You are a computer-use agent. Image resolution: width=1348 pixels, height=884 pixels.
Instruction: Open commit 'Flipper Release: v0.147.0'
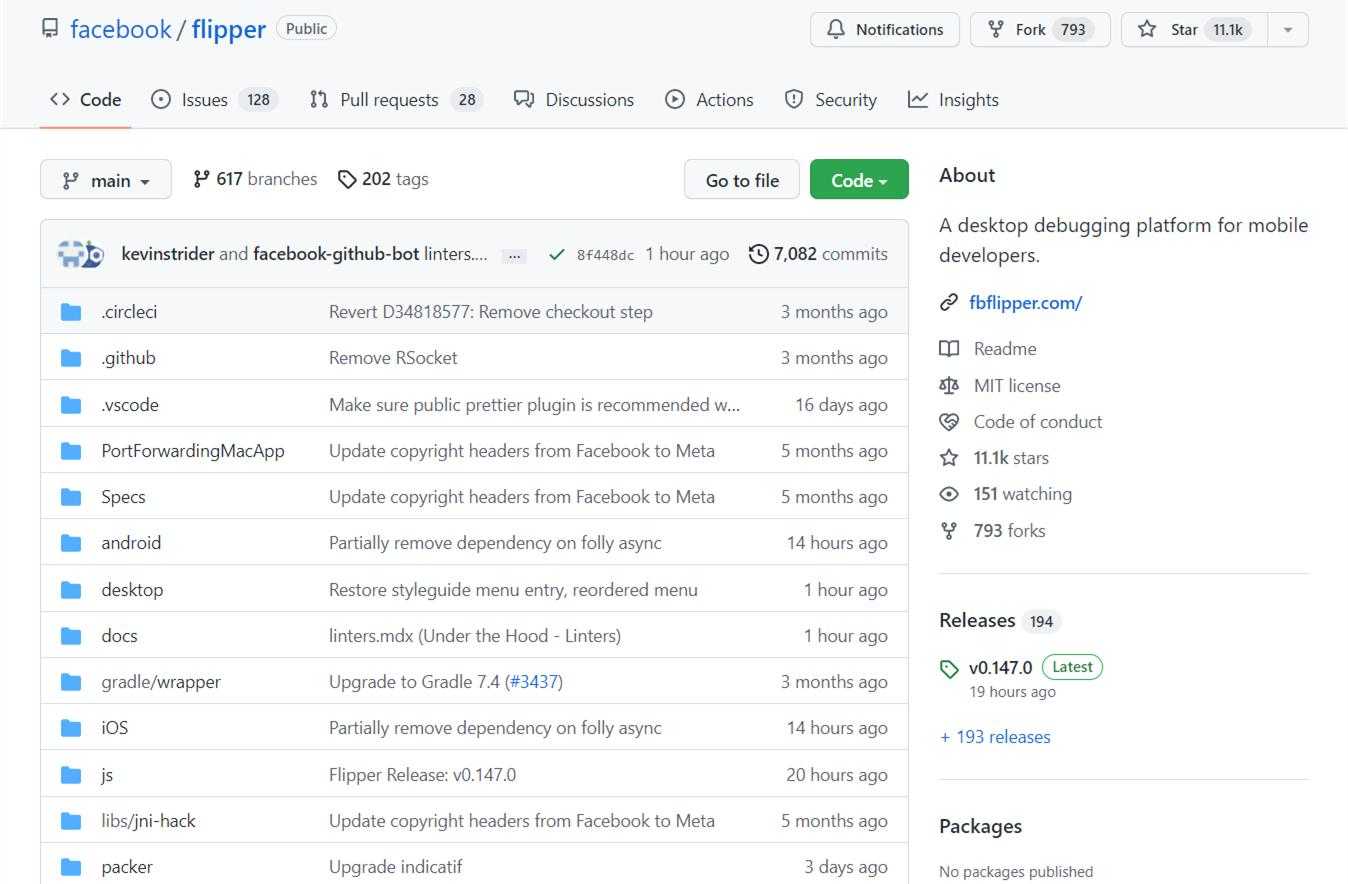[x=422, y=775]
